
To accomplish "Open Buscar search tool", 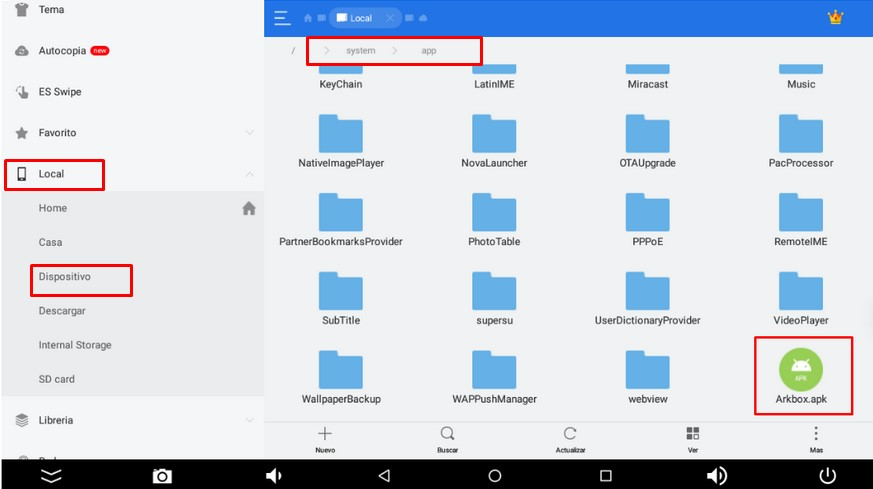I will click(447, 434).
